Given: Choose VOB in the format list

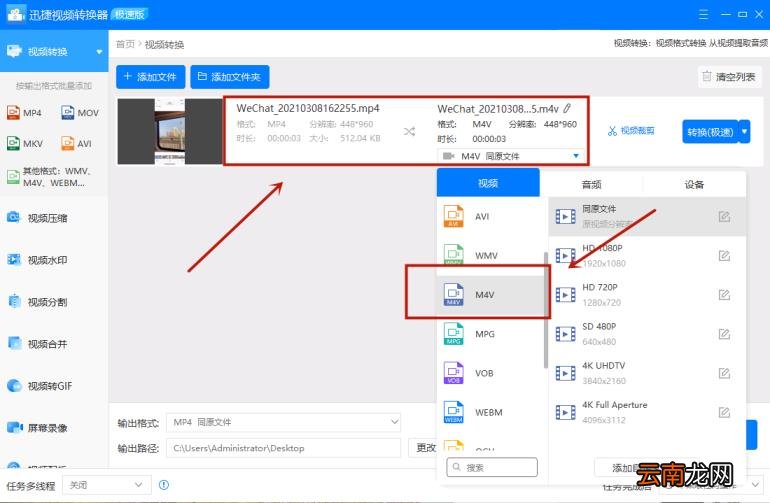Looking at the screenshot, I should coord(491,373).
